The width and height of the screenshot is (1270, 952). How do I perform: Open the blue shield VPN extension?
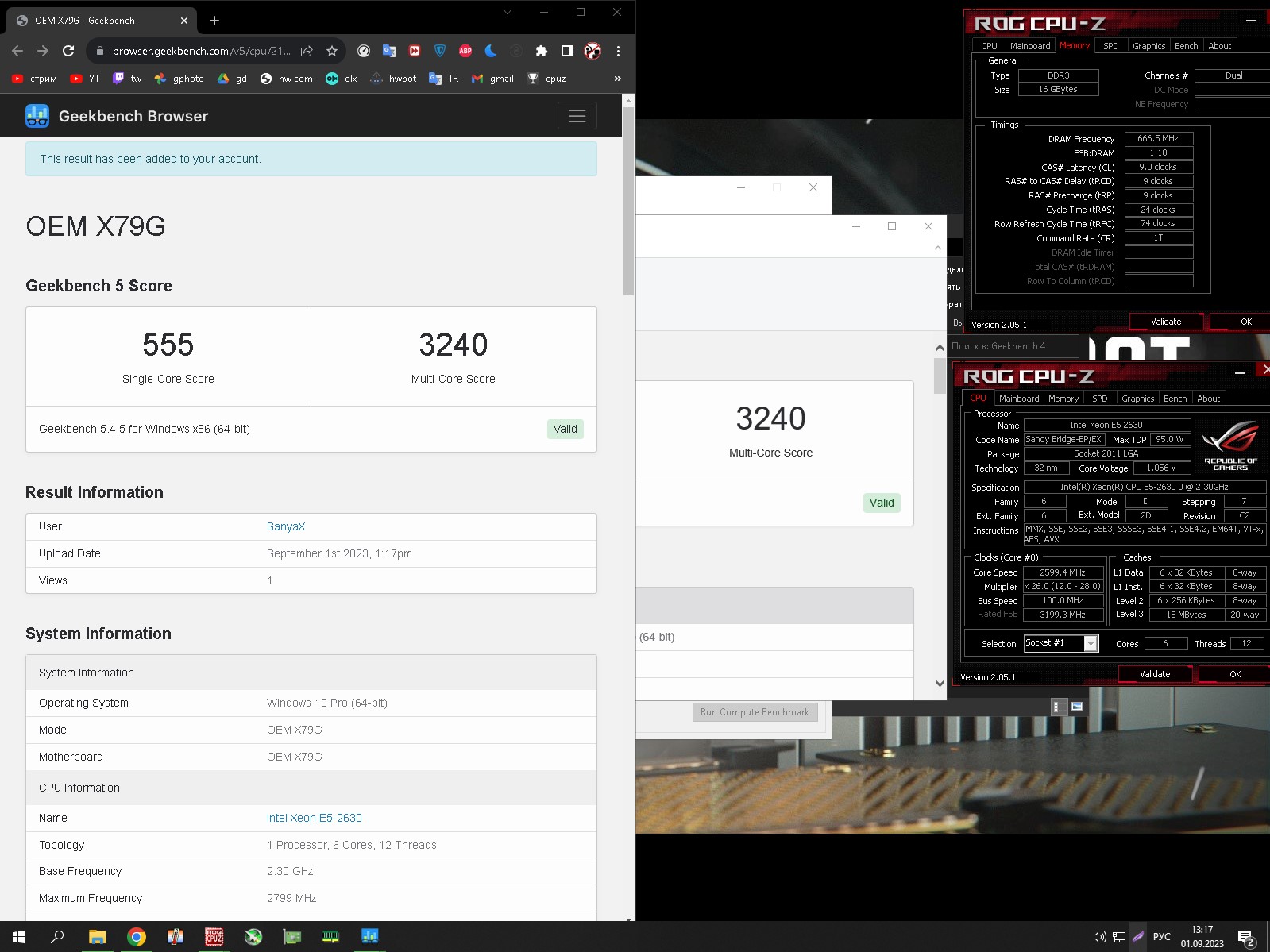point(440,51)
